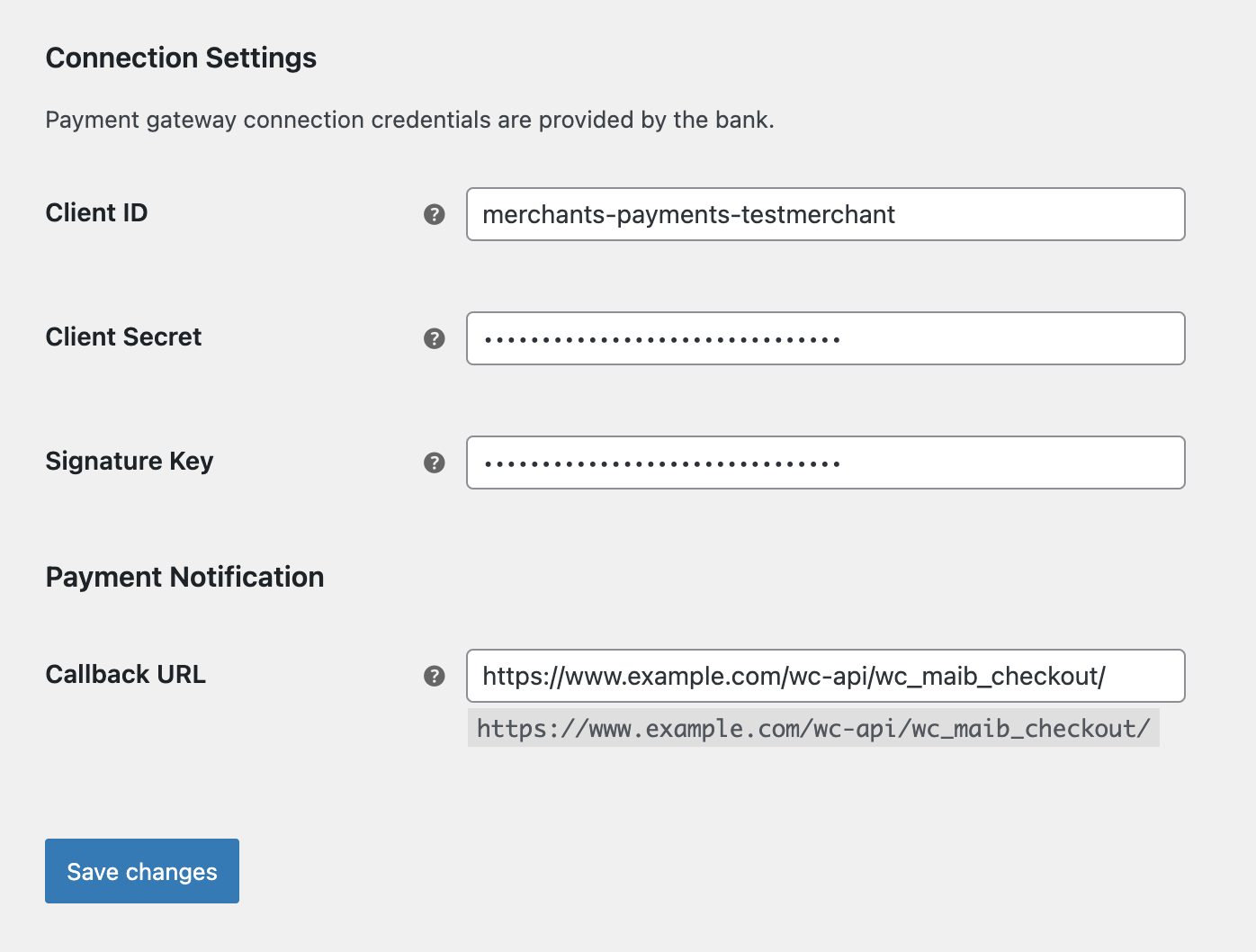1256x952 pixels.
Task: Click the Signature Key label
Action: 129,462
